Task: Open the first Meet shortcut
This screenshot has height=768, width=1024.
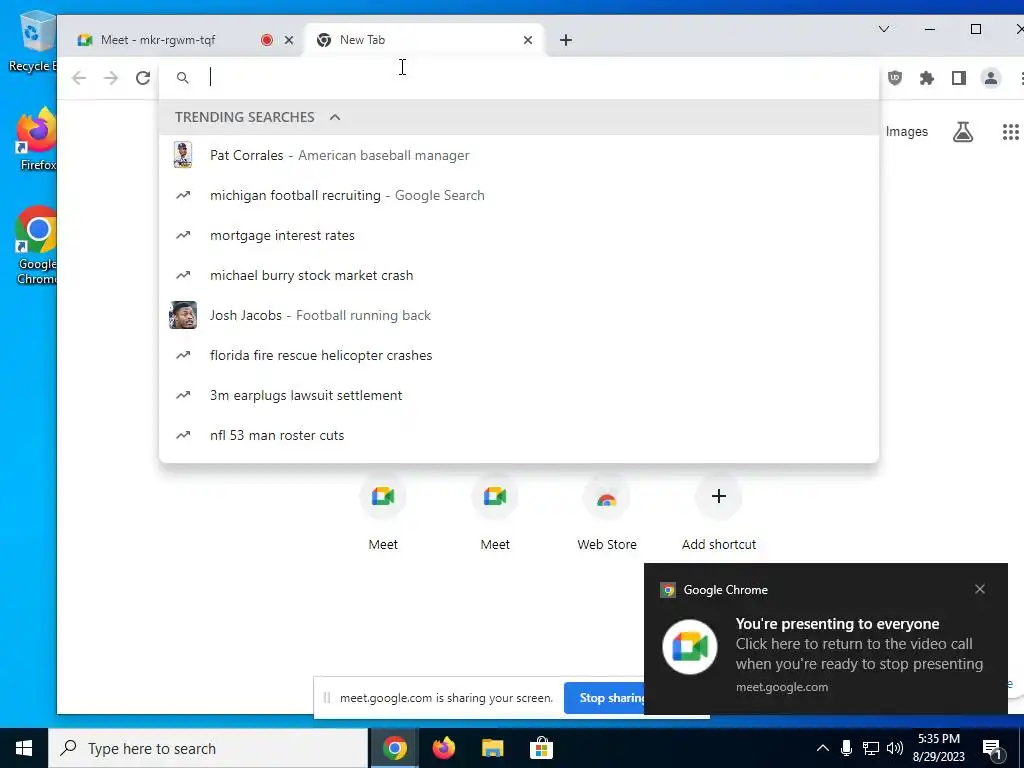Action: [x=383, y=514]
